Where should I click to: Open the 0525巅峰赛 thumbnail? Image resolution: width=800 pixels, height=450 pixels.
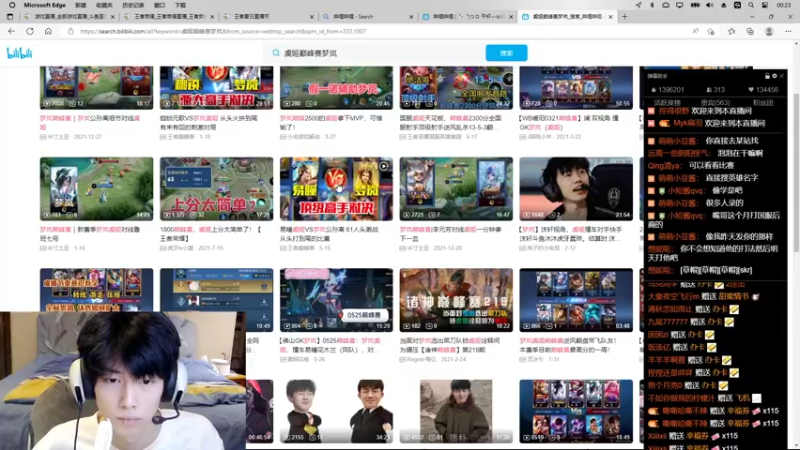[x=336, y=300]
